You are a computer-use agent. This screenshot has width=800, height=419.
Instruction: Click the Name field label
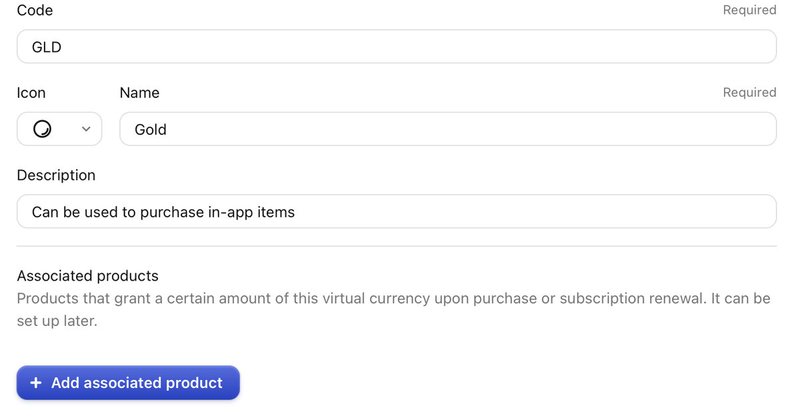pyautogui.click(x=139, y=93)
